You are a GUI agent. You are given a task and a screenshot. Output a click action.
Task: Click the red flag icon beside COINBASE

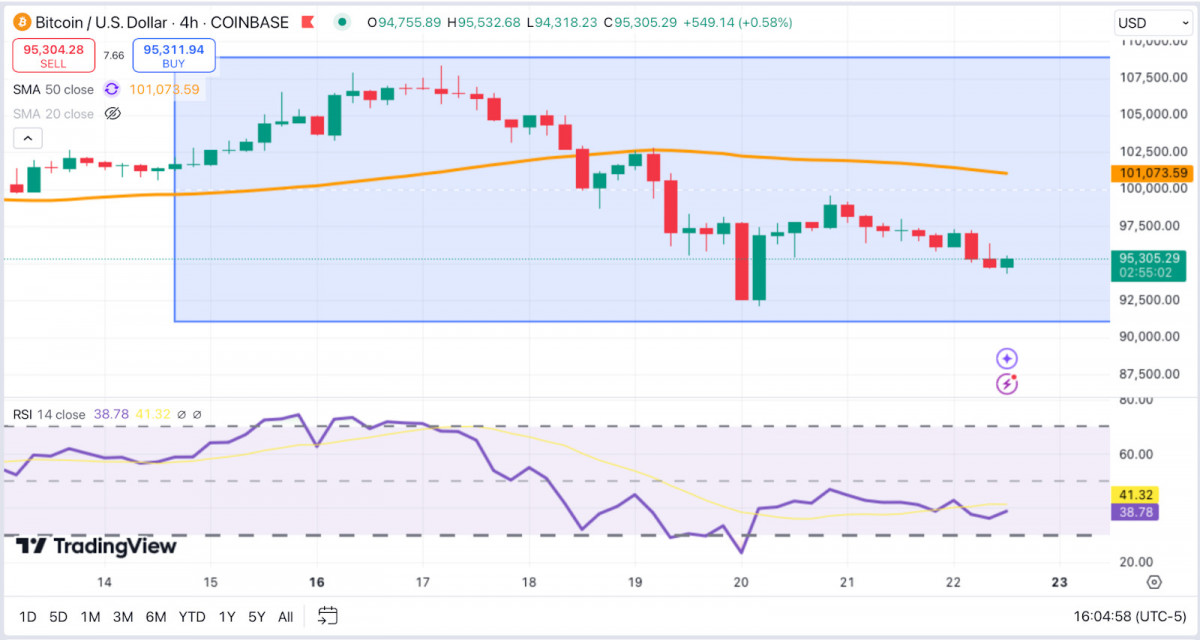(x=310, y=22)
